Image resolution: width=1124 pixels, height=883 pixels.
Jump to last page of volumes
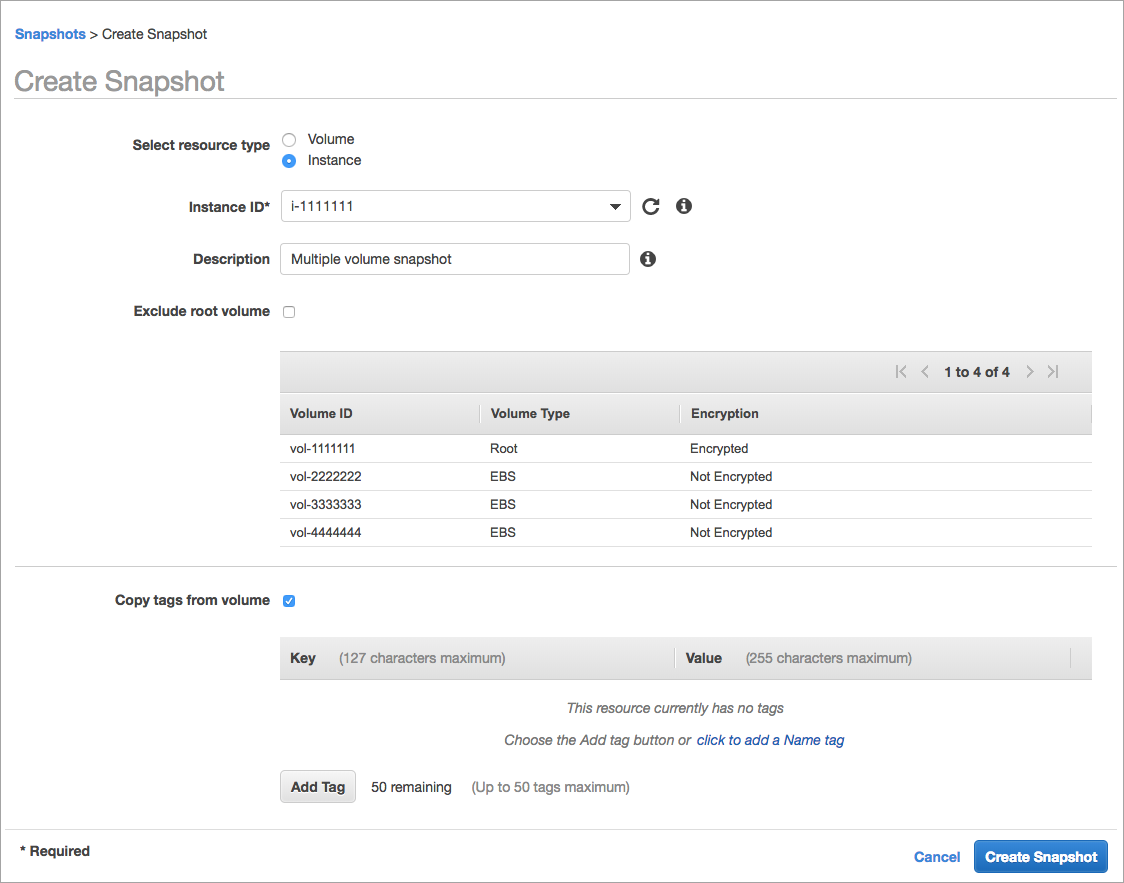point(1053,371)
